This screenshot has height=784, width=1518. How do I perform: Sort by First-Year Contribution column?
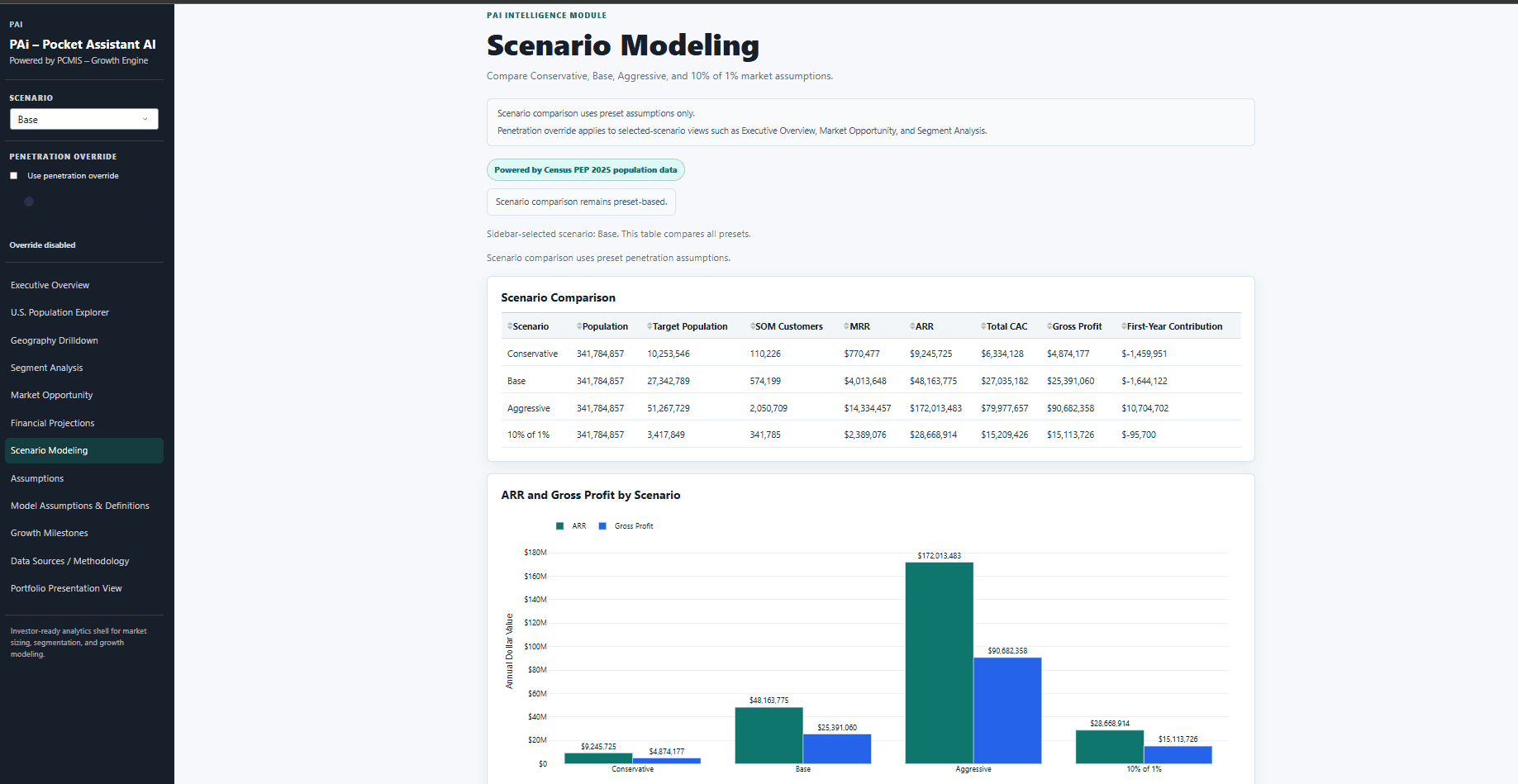click(1172, 326)
